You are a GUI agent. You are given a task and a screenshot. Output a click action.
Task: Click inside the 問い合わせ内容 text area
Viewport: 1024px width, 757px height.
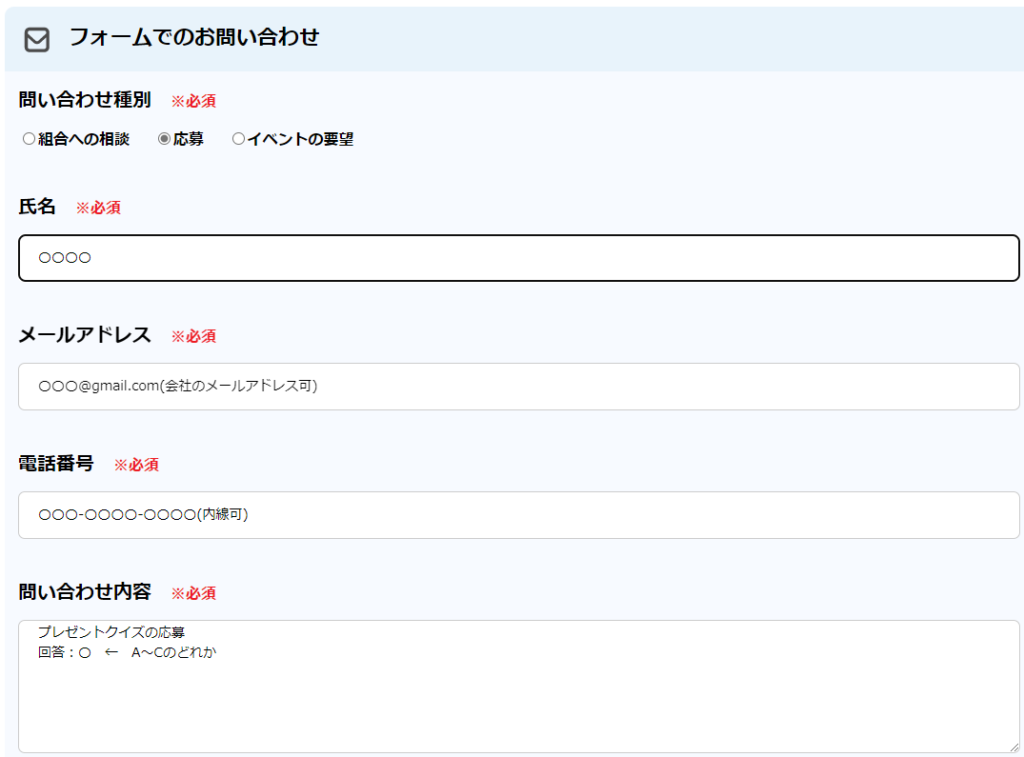pyautogui.click(x=518, y=700)
